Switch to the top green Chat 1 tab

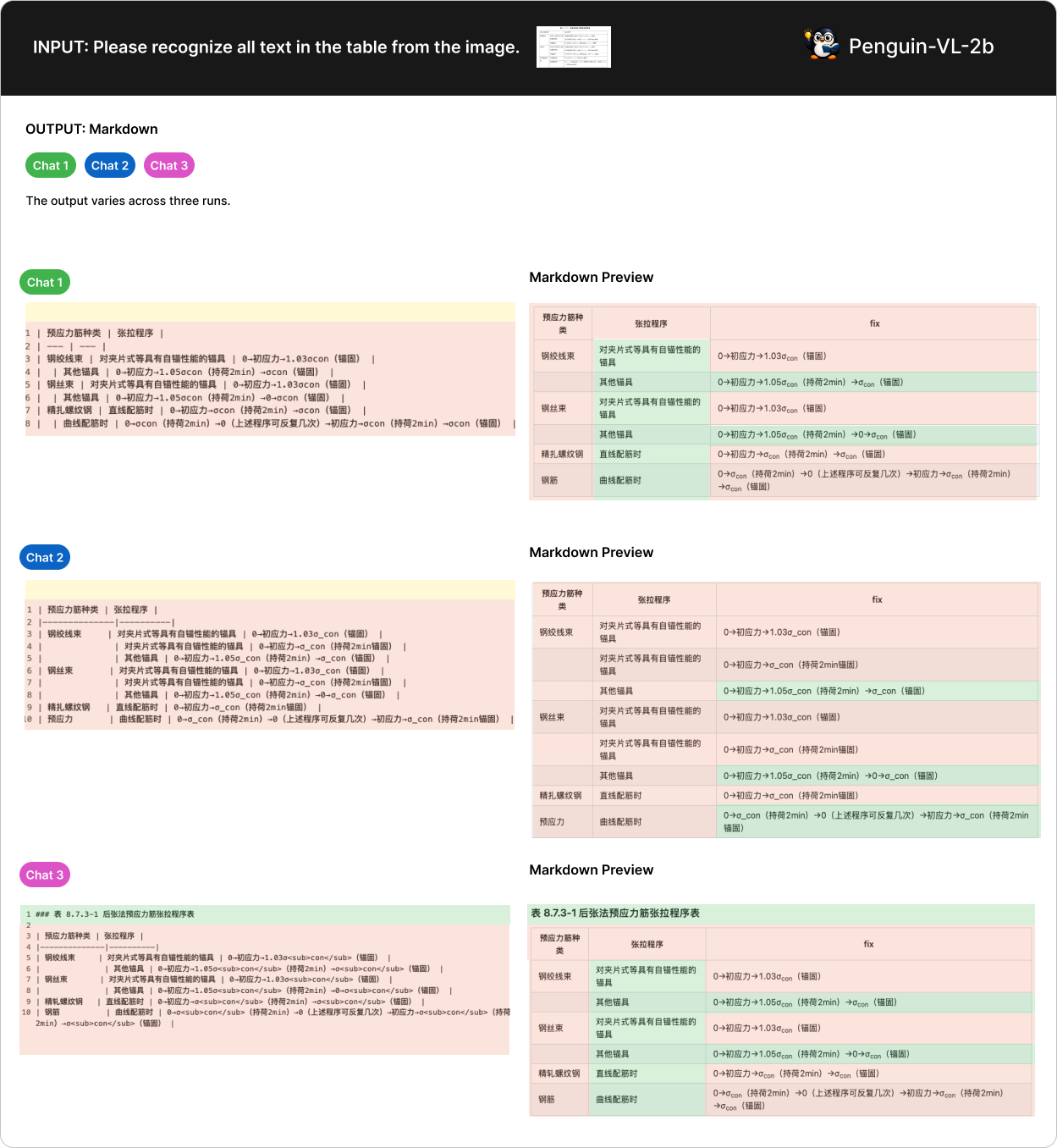[x=51, y=166]
